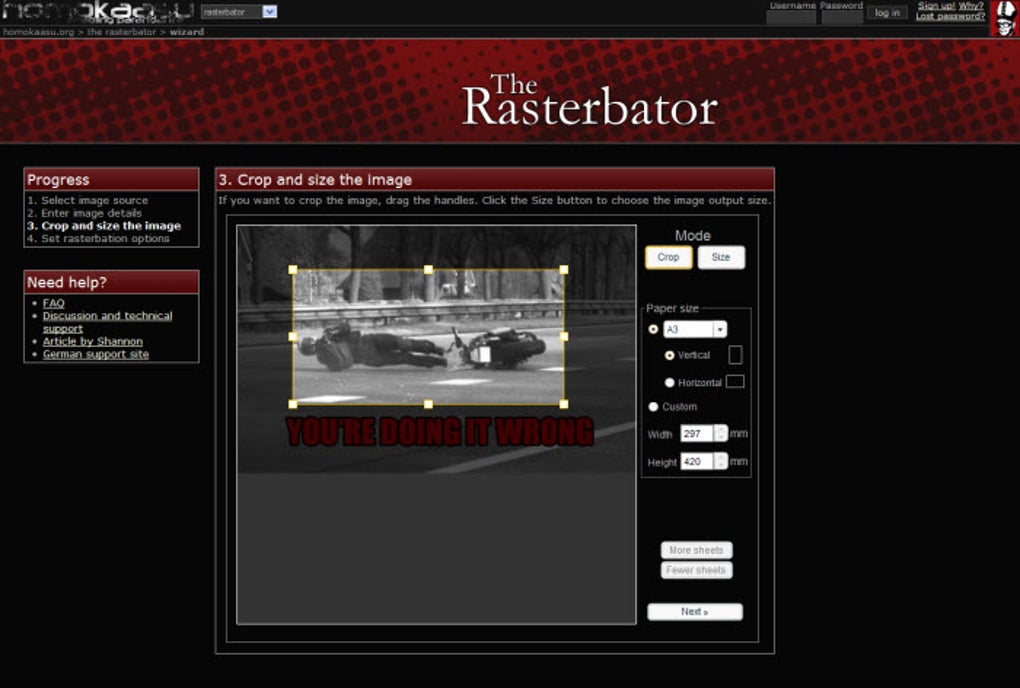Click the masked character avatar icon
This screenshot has height=688, width=1020.
coord(1003,18)
